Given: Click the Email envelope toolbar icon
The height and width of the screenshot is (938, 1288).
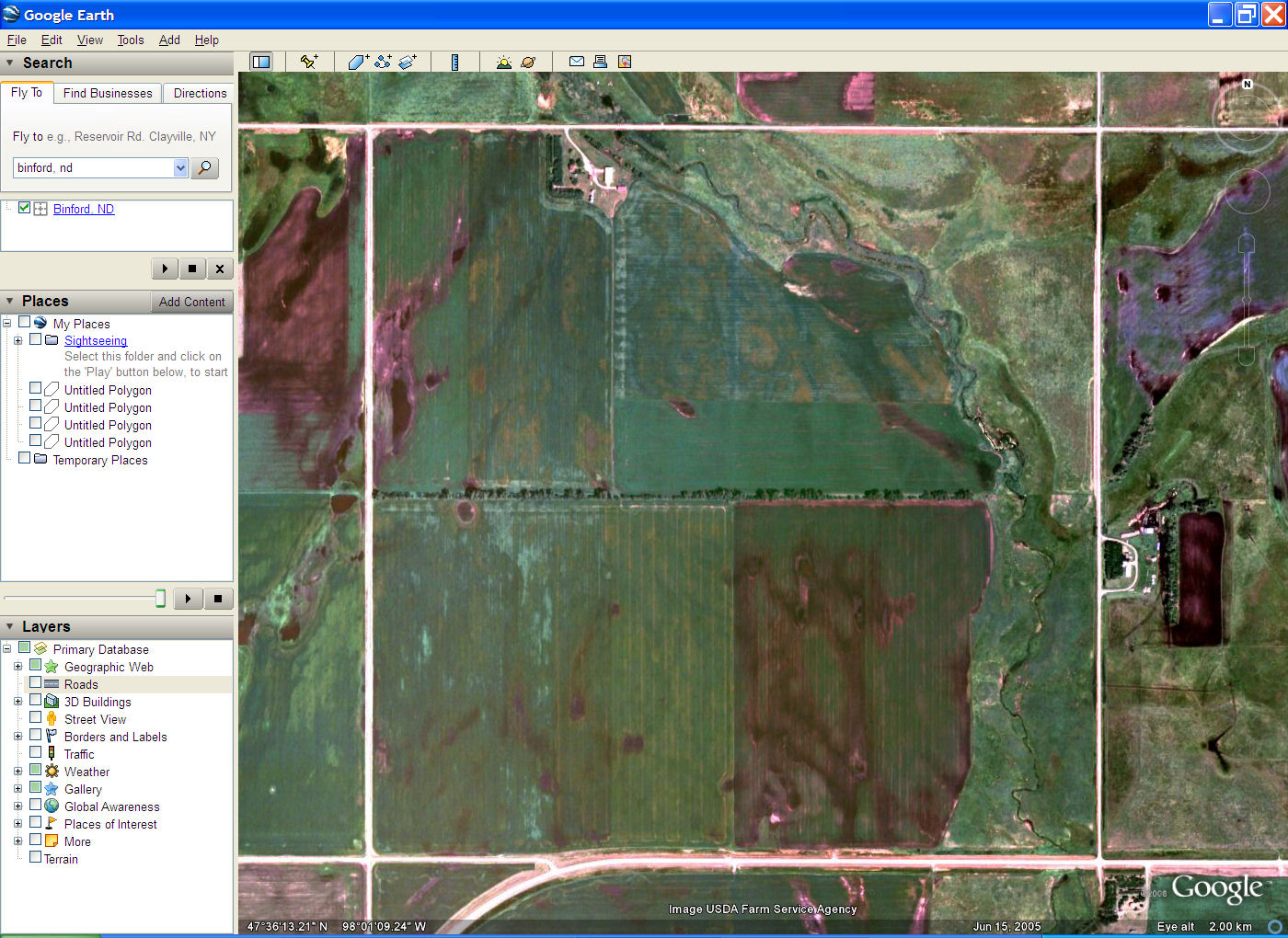Looking at the screenshot, I should tap(577, 62).
